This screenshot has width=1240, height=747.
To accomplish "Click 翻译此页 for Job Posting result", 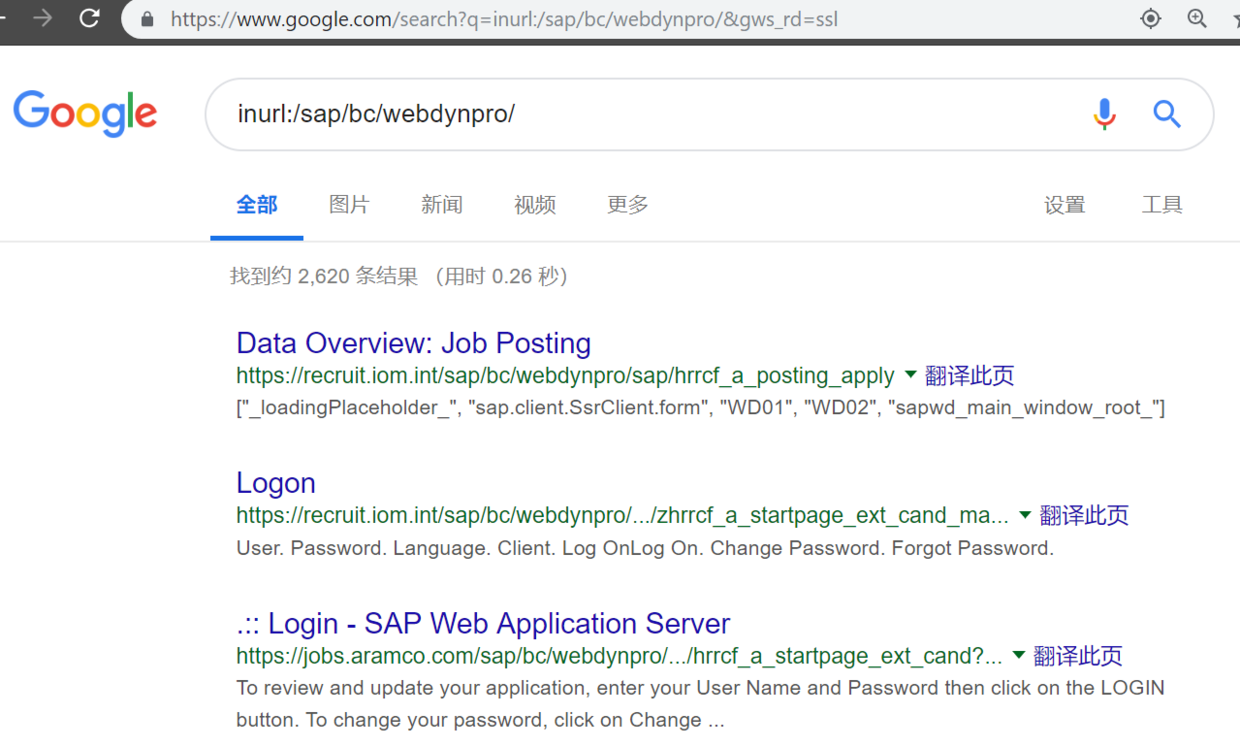I will [x=970, y=376].
